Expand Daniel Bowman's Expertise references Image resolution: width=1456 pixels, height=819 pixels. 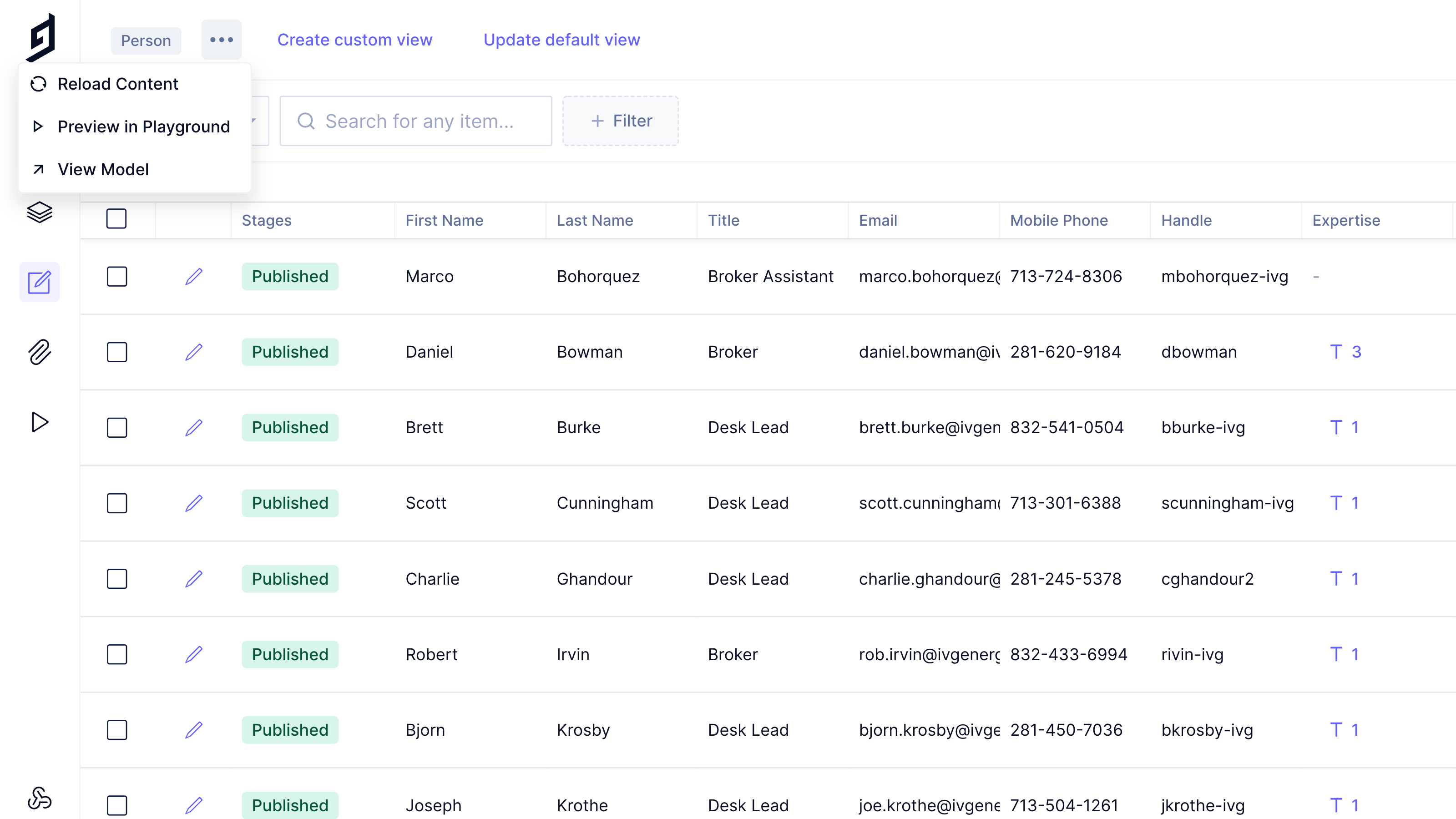(1345, 352)
